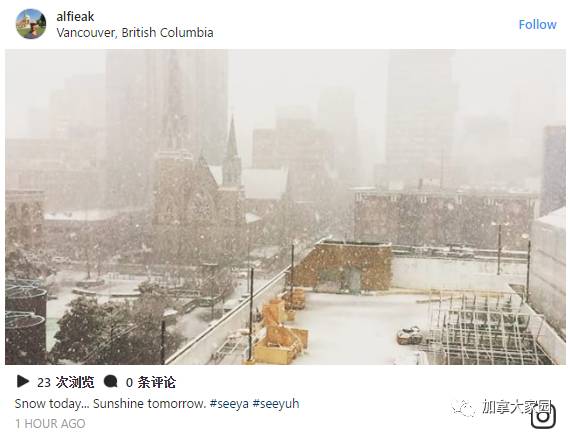Screen dimensions: 570x433
Task: Play the snowy Vancouver video
Action: pyautogui.click(x=285, y=207)
